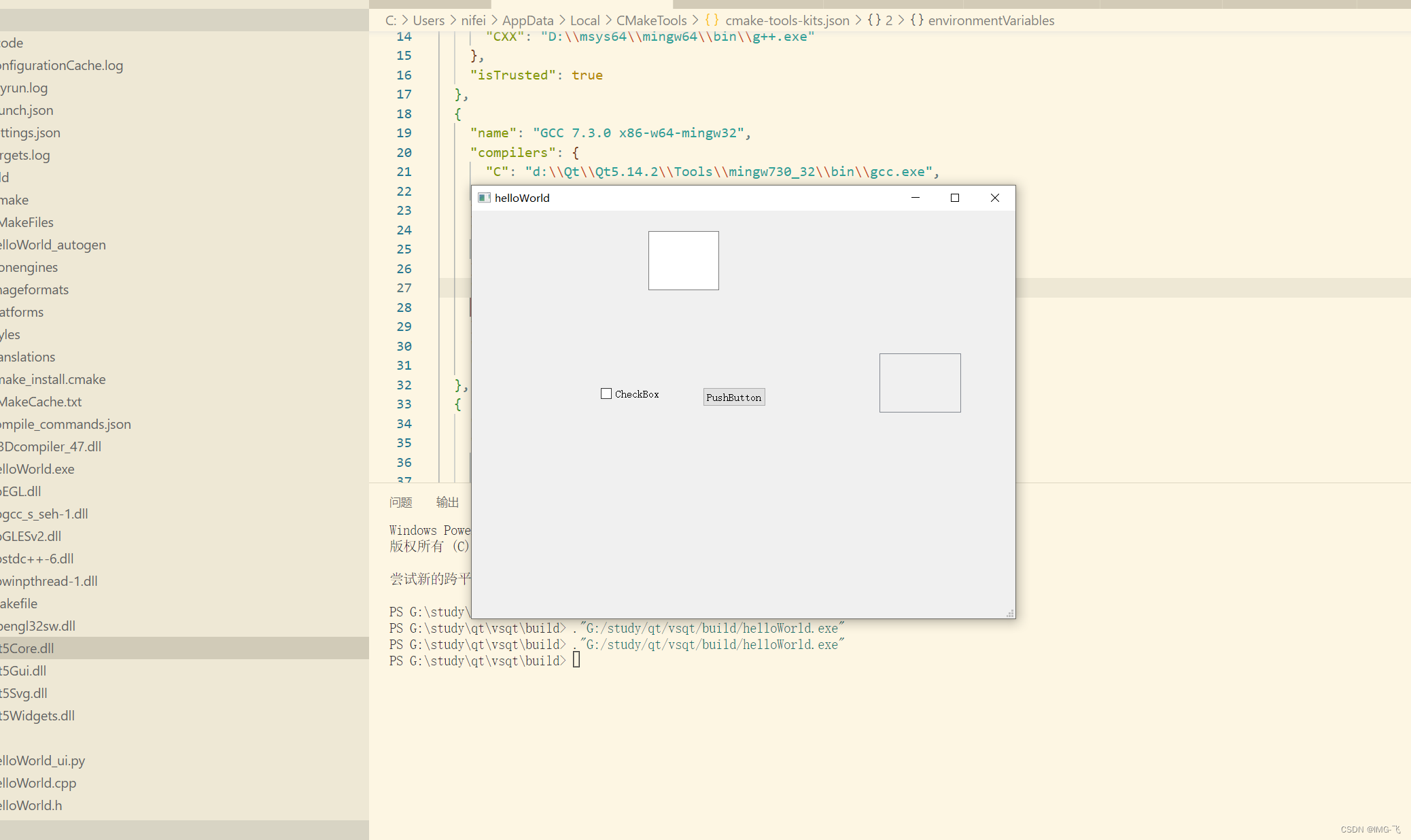Click the braces JSON icon in the breadcrumb
The width and height of the screenshot is (1411, 840).
click(712, 20)
